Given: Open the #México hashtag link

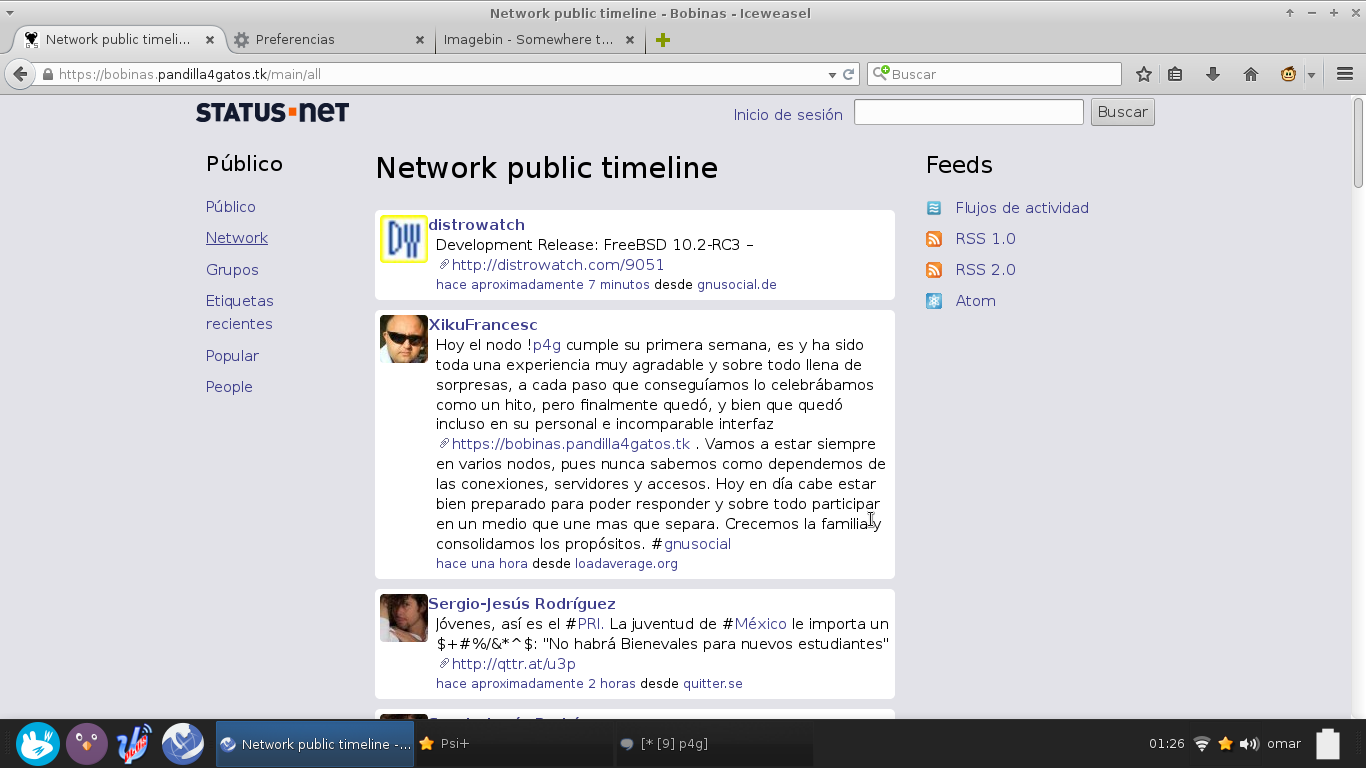Looking at the screenshot, I should coord(761,624).
